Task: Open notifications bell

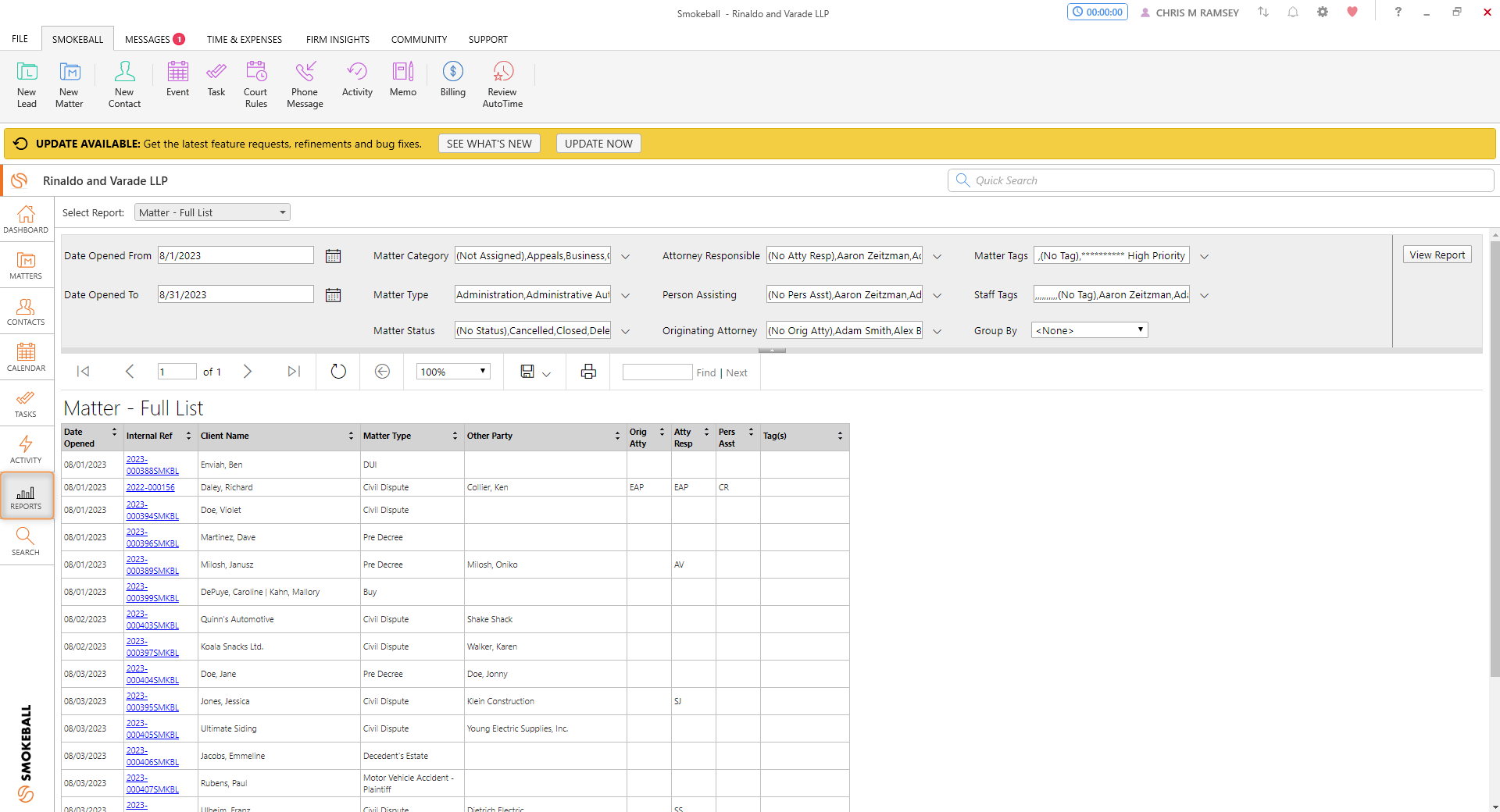Action: click(1293, 12)
